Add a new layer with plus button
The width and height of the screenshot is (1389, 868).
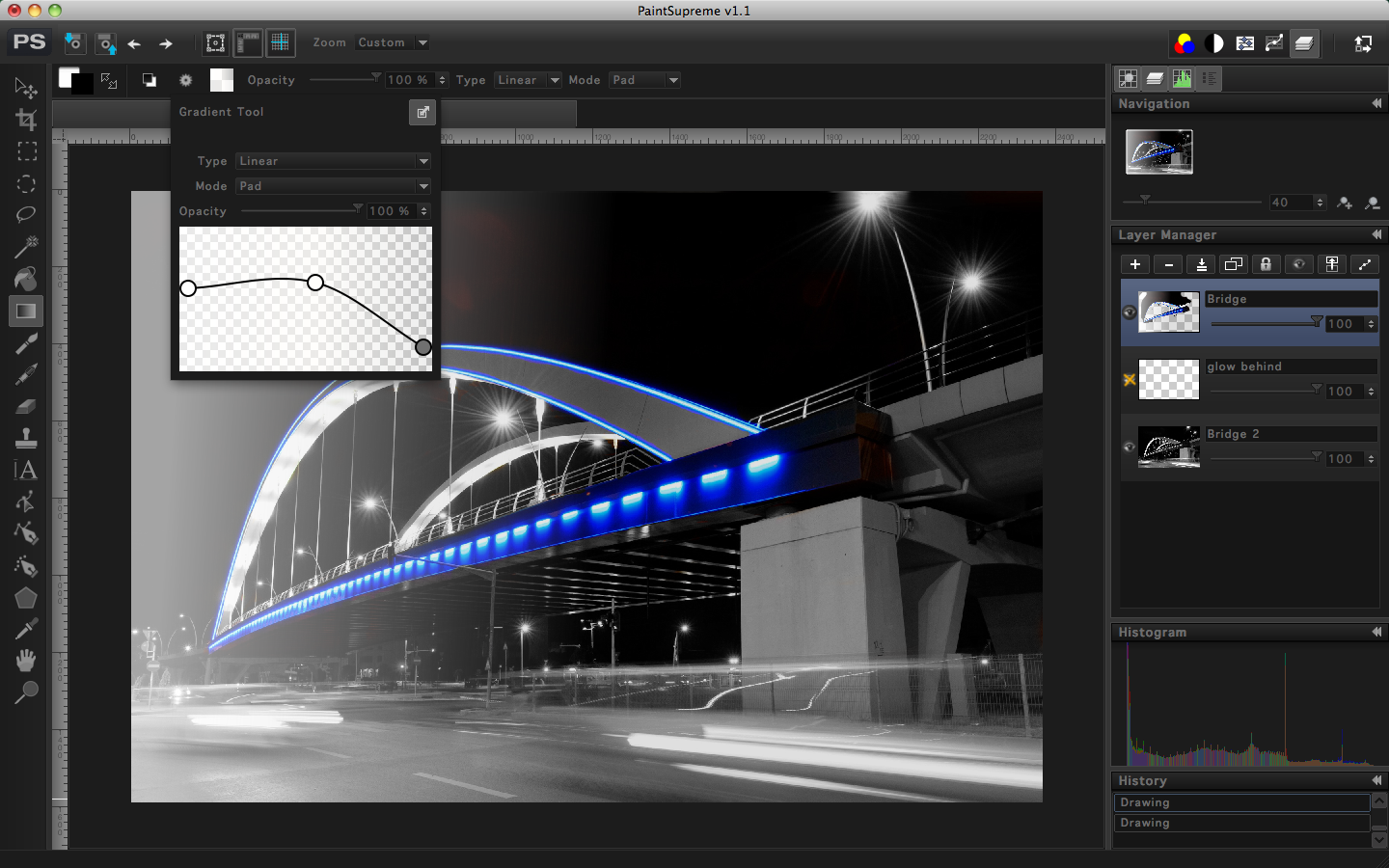(1135, 264)
